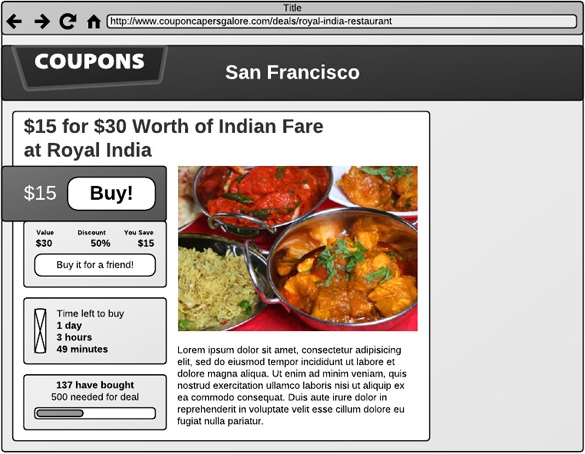The height and width of the screenshot is (454, 585).
Task: Click the You Save $15 value
Action: [146, 243]
